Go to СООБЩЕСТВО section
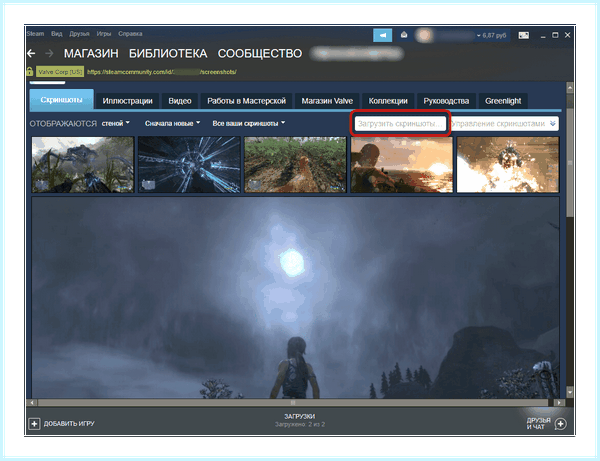 pyautogui.click(x=260, y=54)
